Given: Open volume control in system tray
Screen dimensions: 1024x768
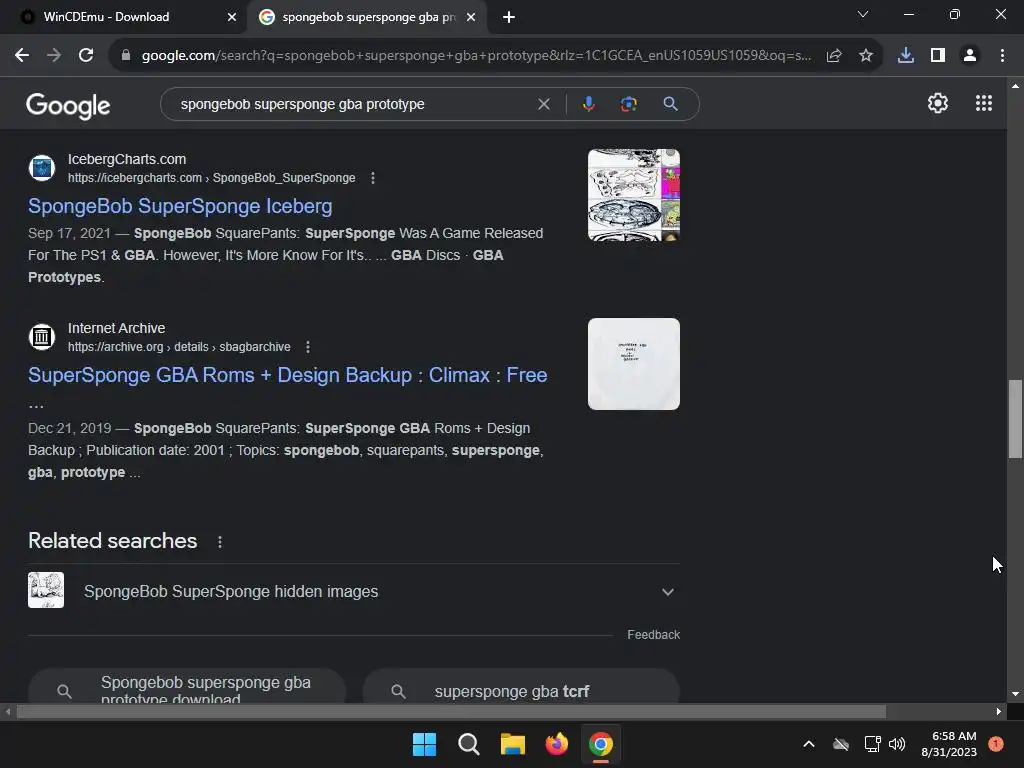Looking at the screenshot, I should point(897,744).
